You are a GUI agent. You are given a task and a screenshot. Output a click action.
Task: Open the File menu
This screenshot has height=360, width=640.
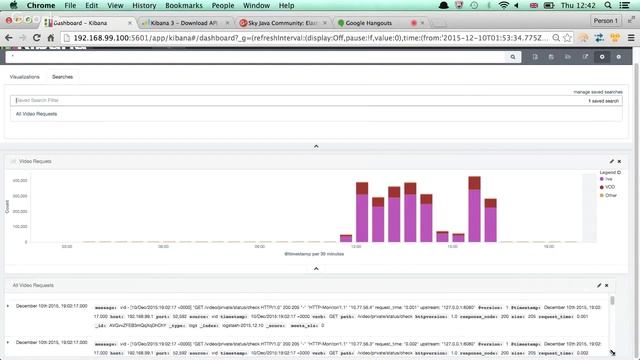click(70, 5)
